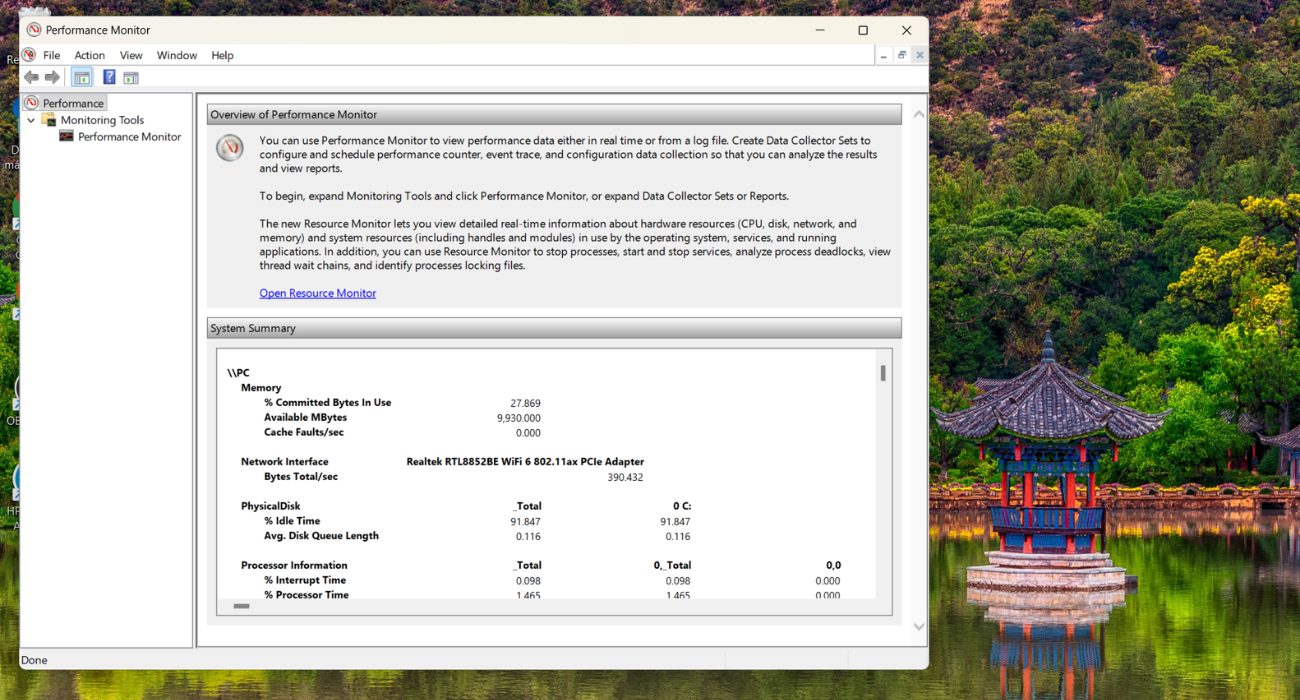1300x700 pixels.
Task: Click the Processor Information category heading
Action: point(294,565)
